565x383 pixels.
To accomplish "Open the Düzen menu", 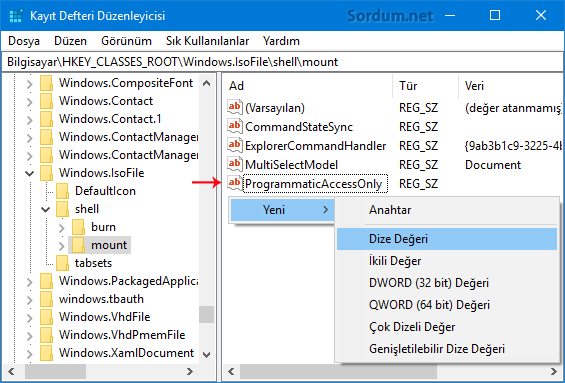I will (70, 41).
